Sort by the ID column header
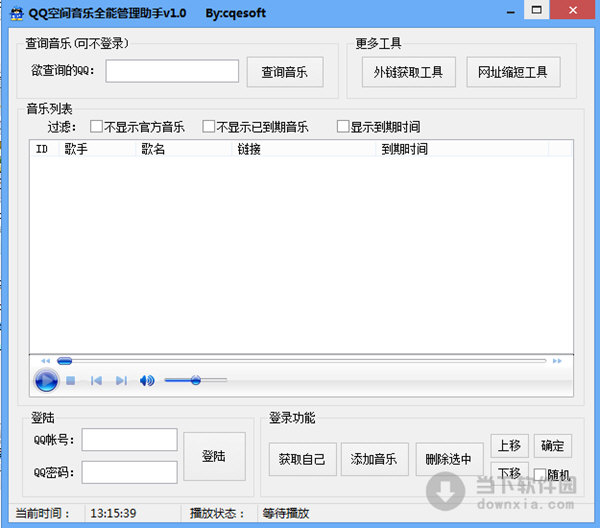600x528 pixels. click(44, 149)
